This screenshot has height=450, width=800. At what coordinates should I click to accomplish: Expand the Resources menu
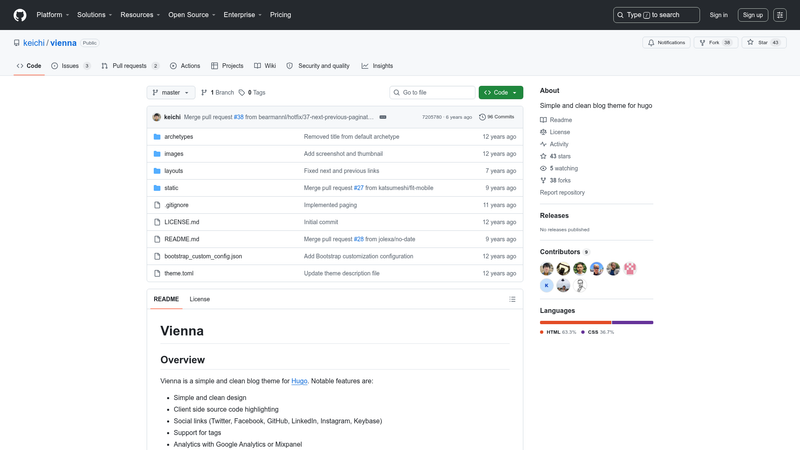[140, 15]
